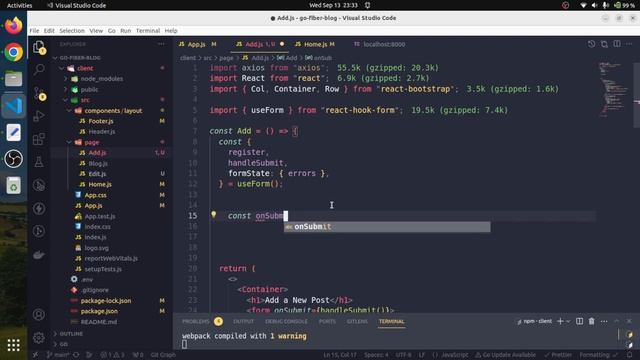Open the Docker whale view

point(39,255)
